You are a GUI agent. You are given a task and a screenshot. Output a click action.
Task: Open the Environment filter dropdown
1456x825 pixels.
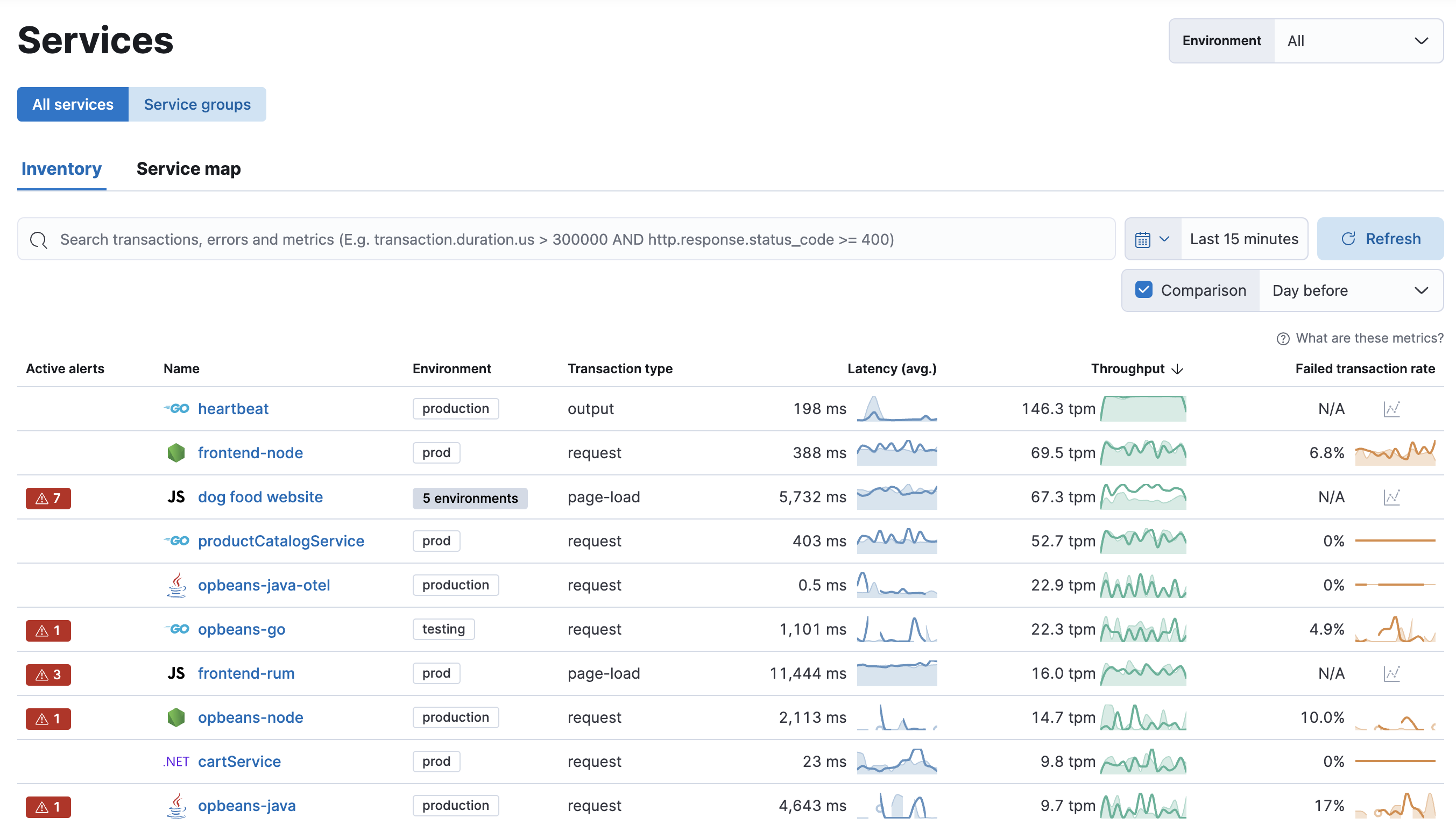click(1357, 40)
